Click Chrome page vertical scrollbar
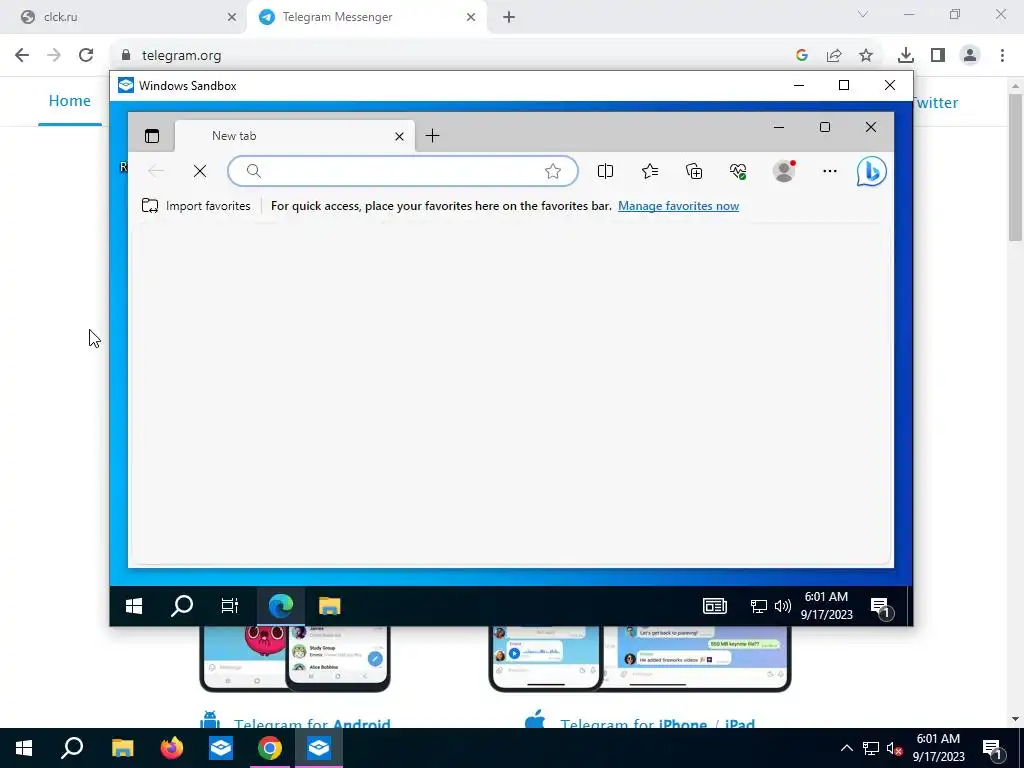 (1016, 168)
